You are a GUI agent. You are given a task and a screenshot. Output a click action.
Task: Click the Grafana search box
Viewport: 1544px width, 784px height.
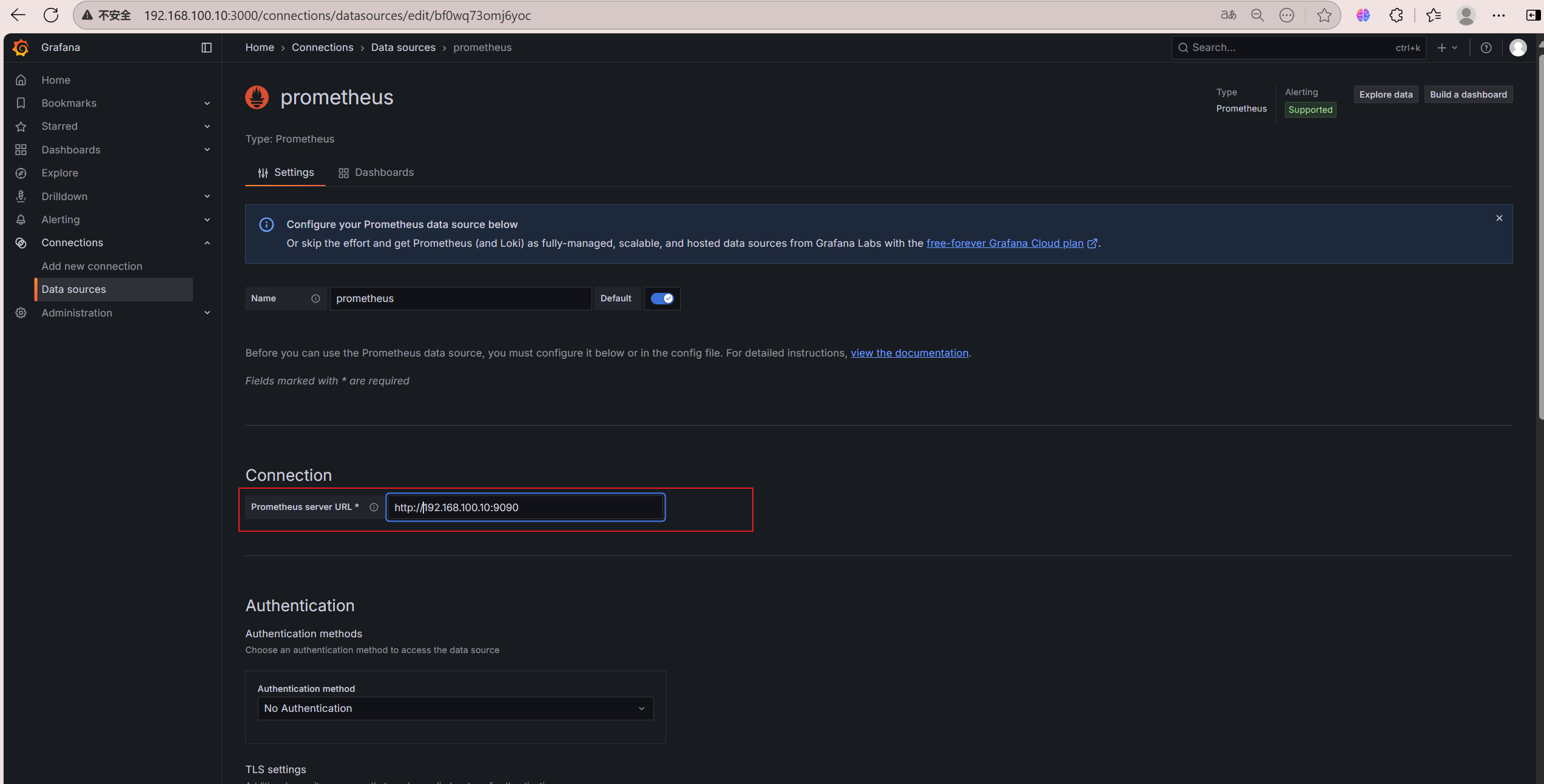[x=1298, y=47]
